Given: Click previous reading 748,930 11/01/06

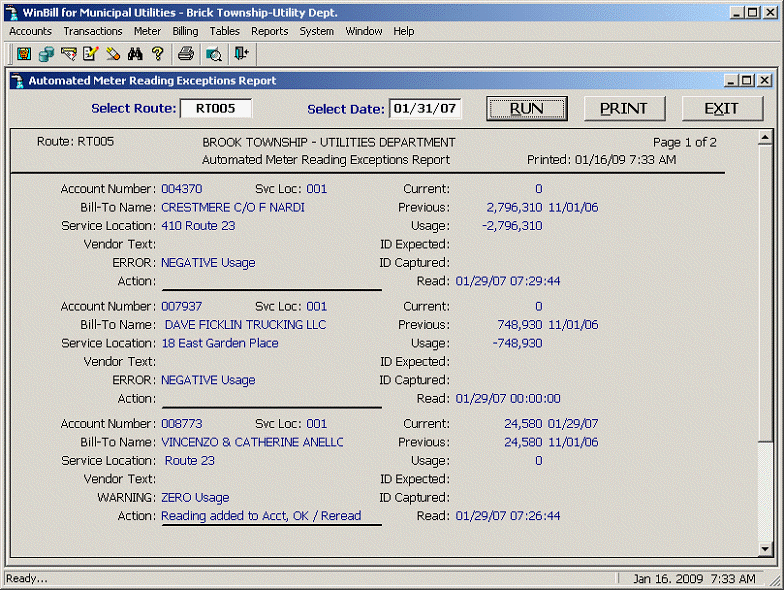Looking at the screenshot, I should pos(548,324).
